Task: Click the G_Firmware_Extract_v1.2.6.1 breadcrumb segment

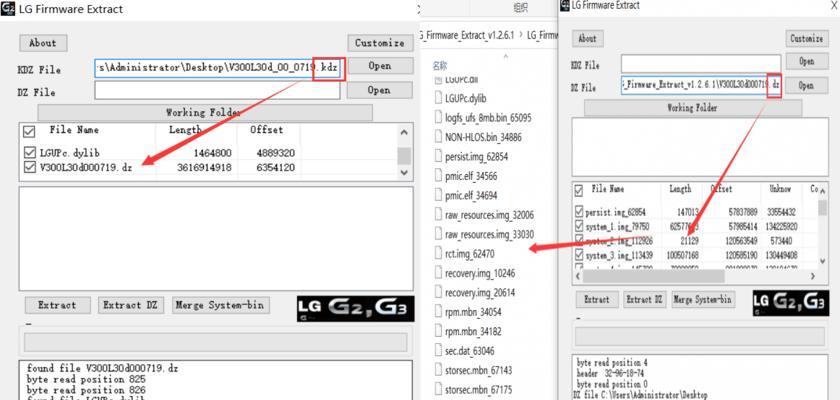Action: [x=467, y=35]
